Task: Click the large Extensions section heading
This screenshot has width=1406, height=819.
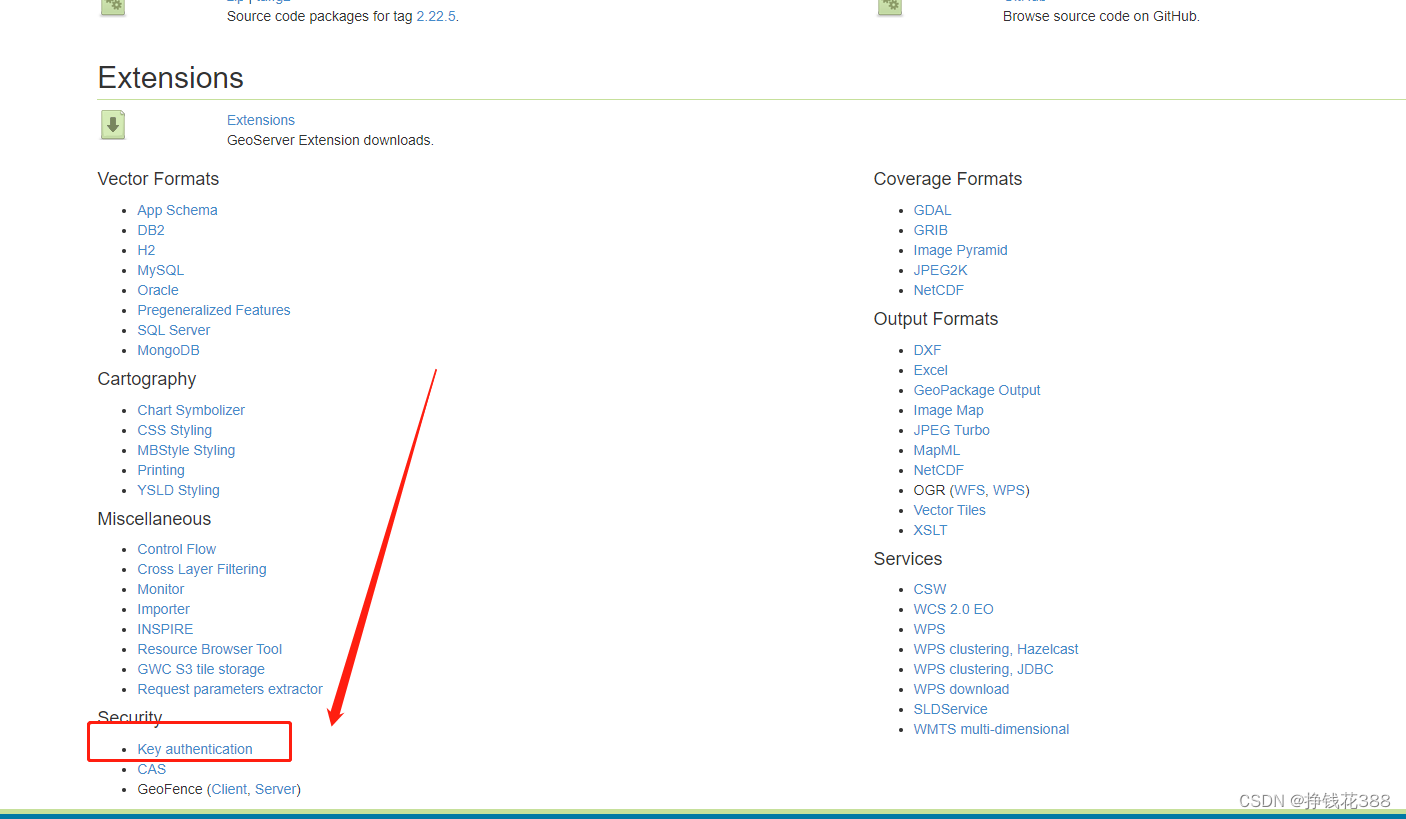Action: pos(171,78)
